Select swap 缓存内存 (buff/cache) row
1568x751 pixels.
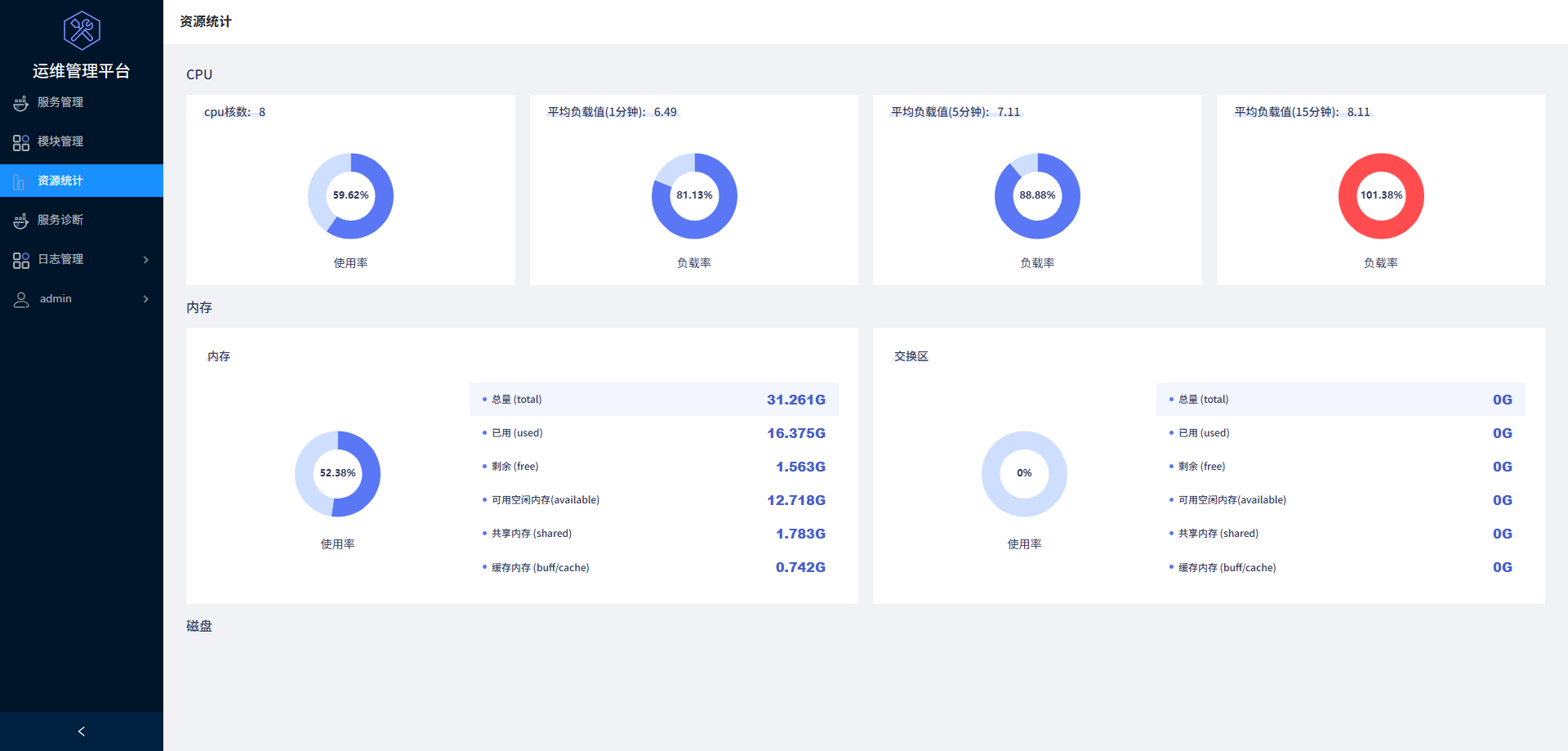pos(1340,567)
